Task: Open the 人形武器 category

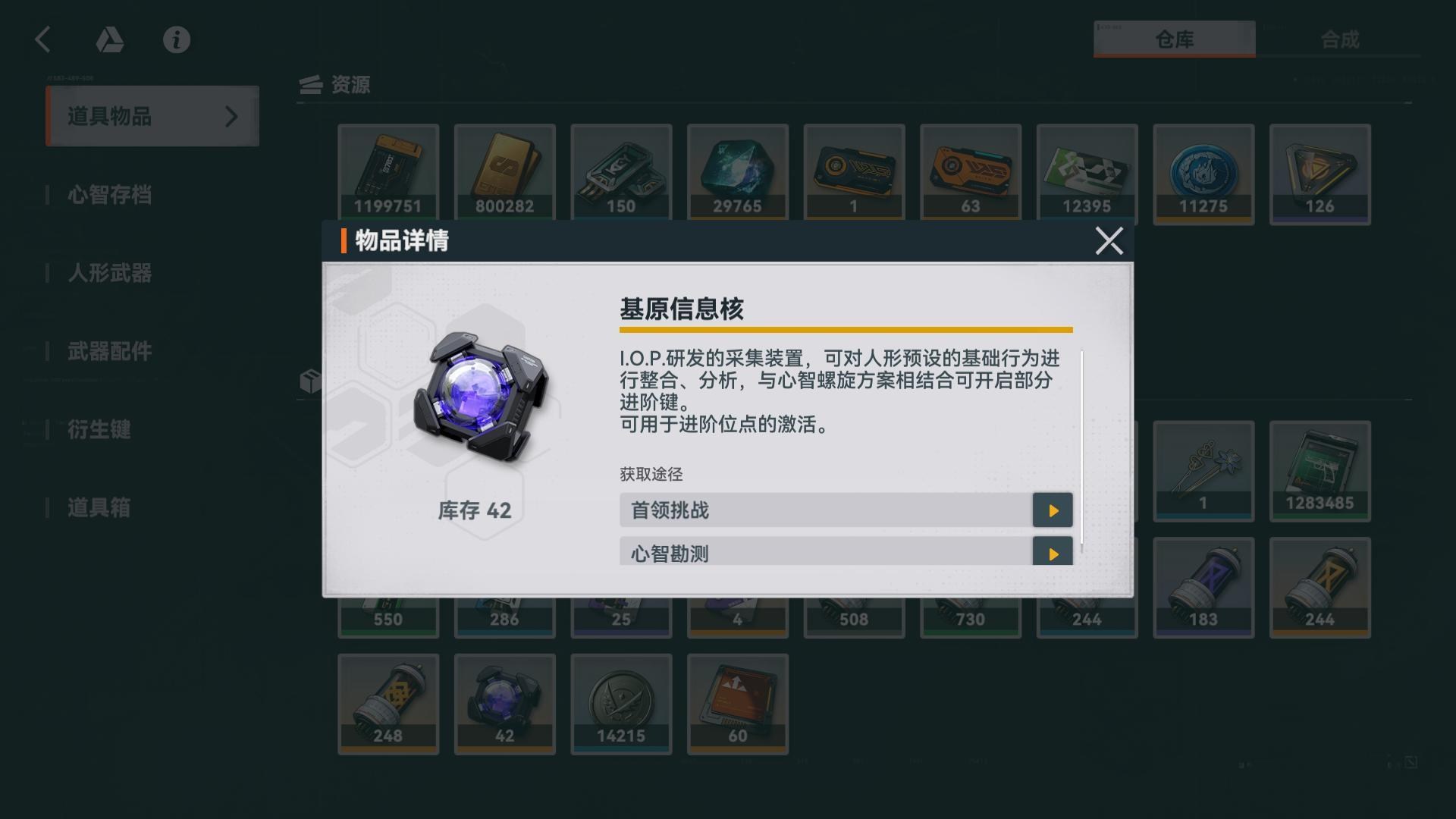Action: click(110, 273)
